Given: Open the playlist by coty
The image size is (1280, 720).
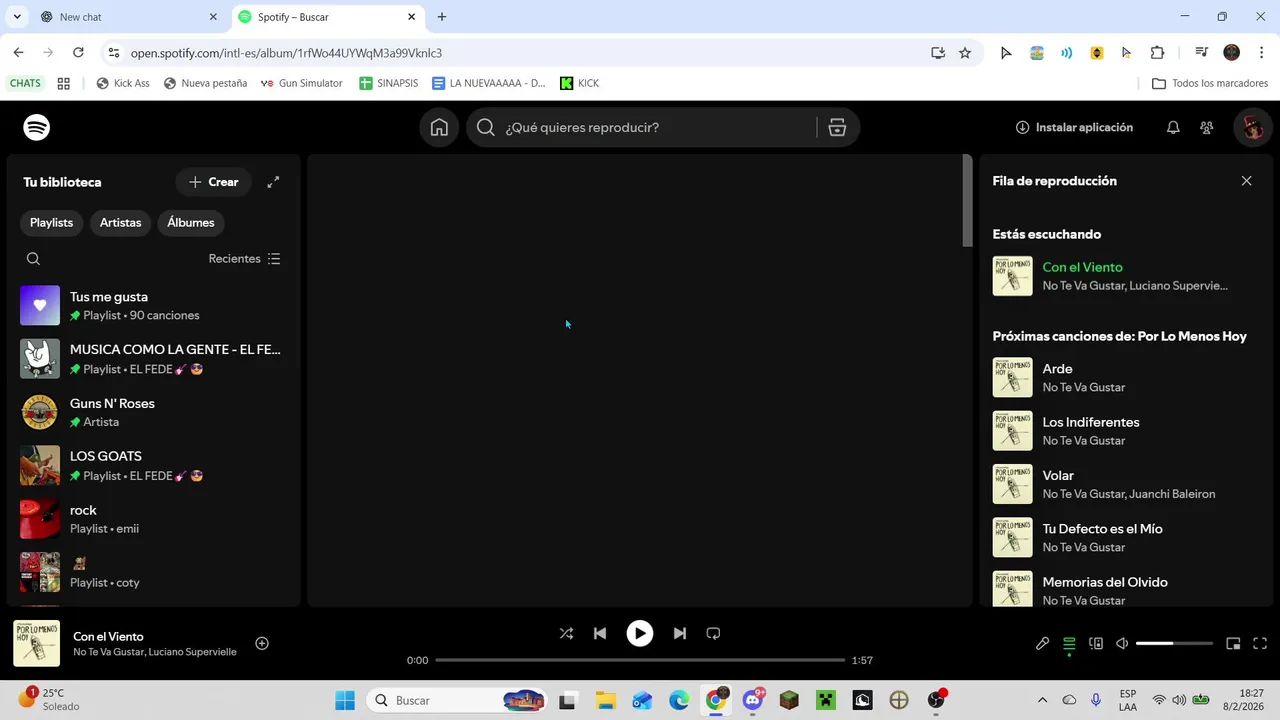Looking at the screenshot, I should point(153,572).
